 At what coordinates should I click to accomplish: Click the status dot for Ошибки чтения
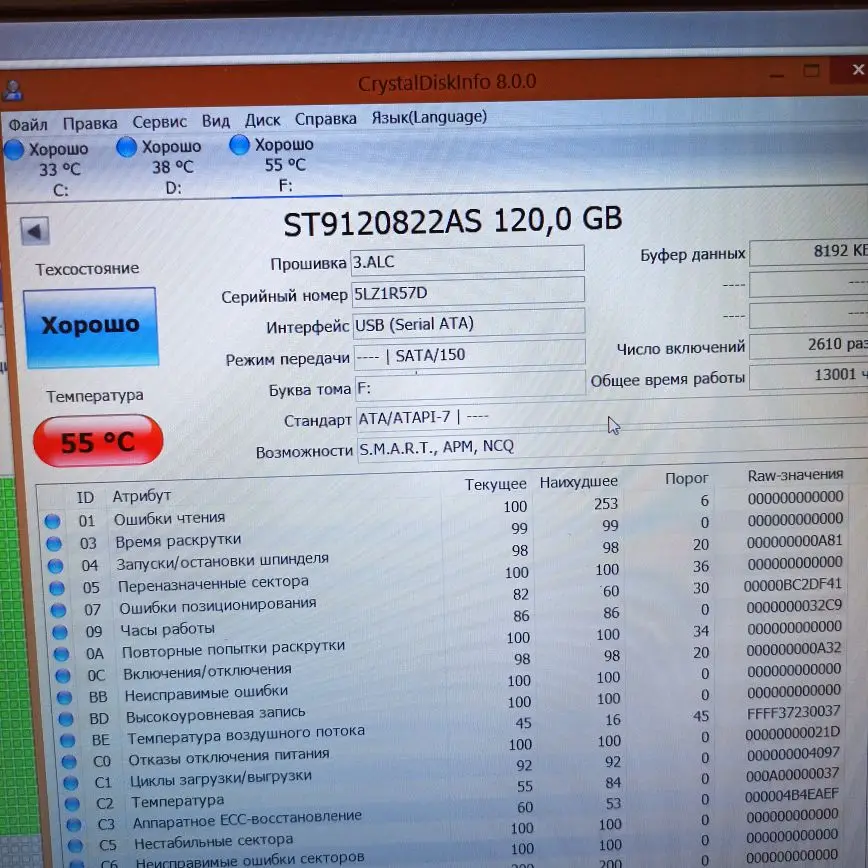tap(53, 521)
